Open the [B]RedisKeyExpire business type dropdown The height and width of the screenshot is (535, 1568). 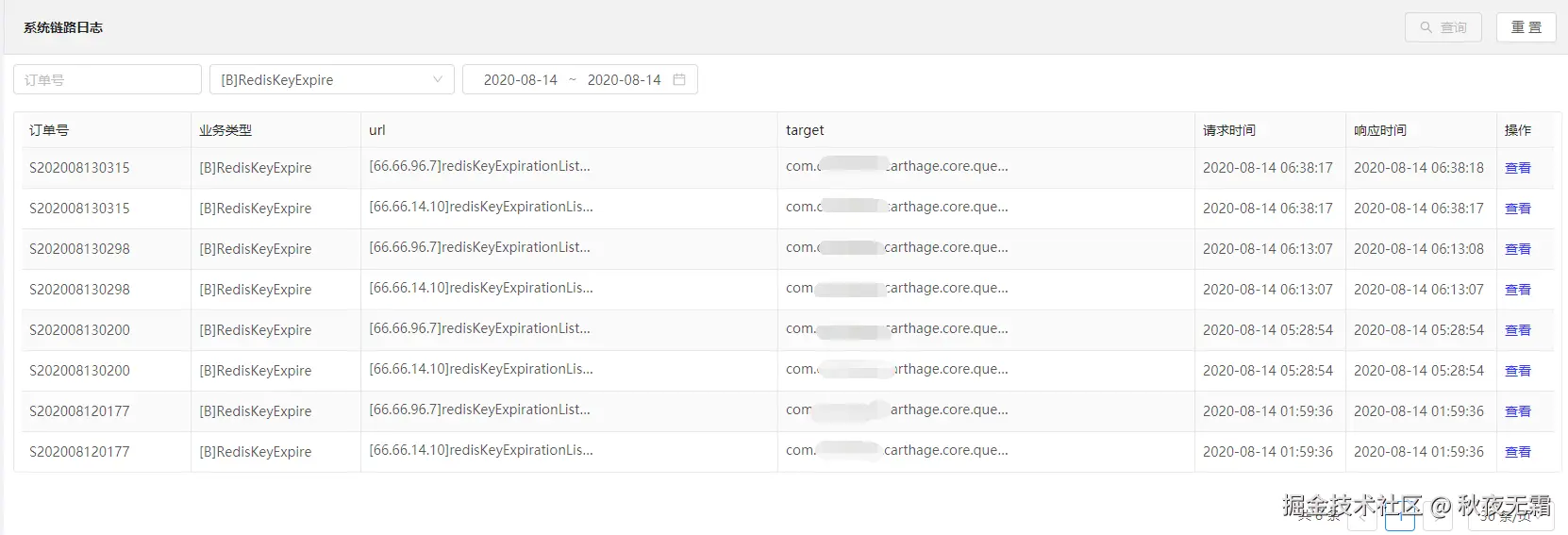pos(332,79)
